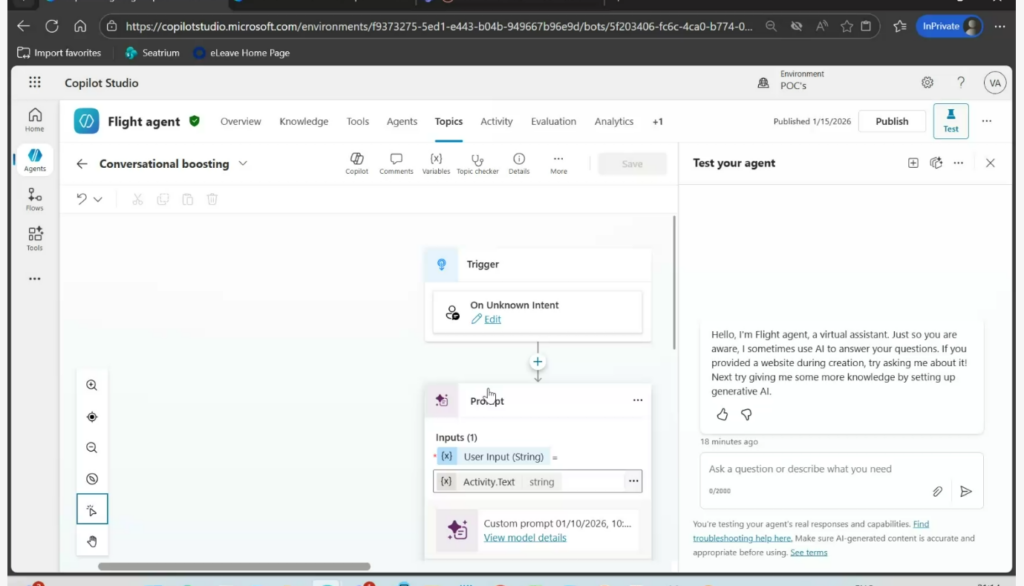The width and height of the screenshot is (1024, 586).
Task: Click the Publish button
Action: [891, 121]
